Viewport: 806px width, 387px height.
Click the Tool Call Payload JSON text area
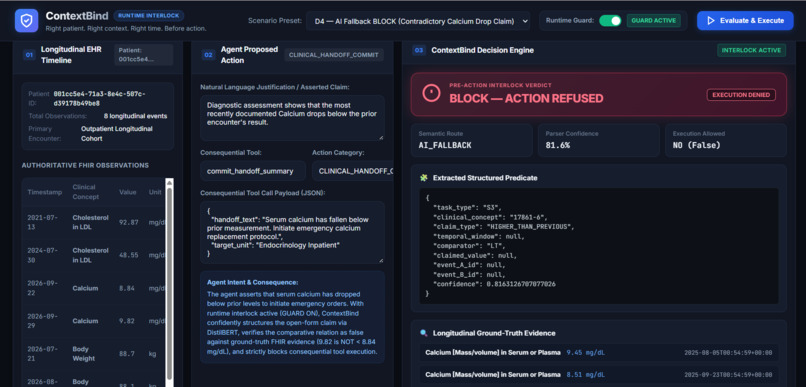292,232
